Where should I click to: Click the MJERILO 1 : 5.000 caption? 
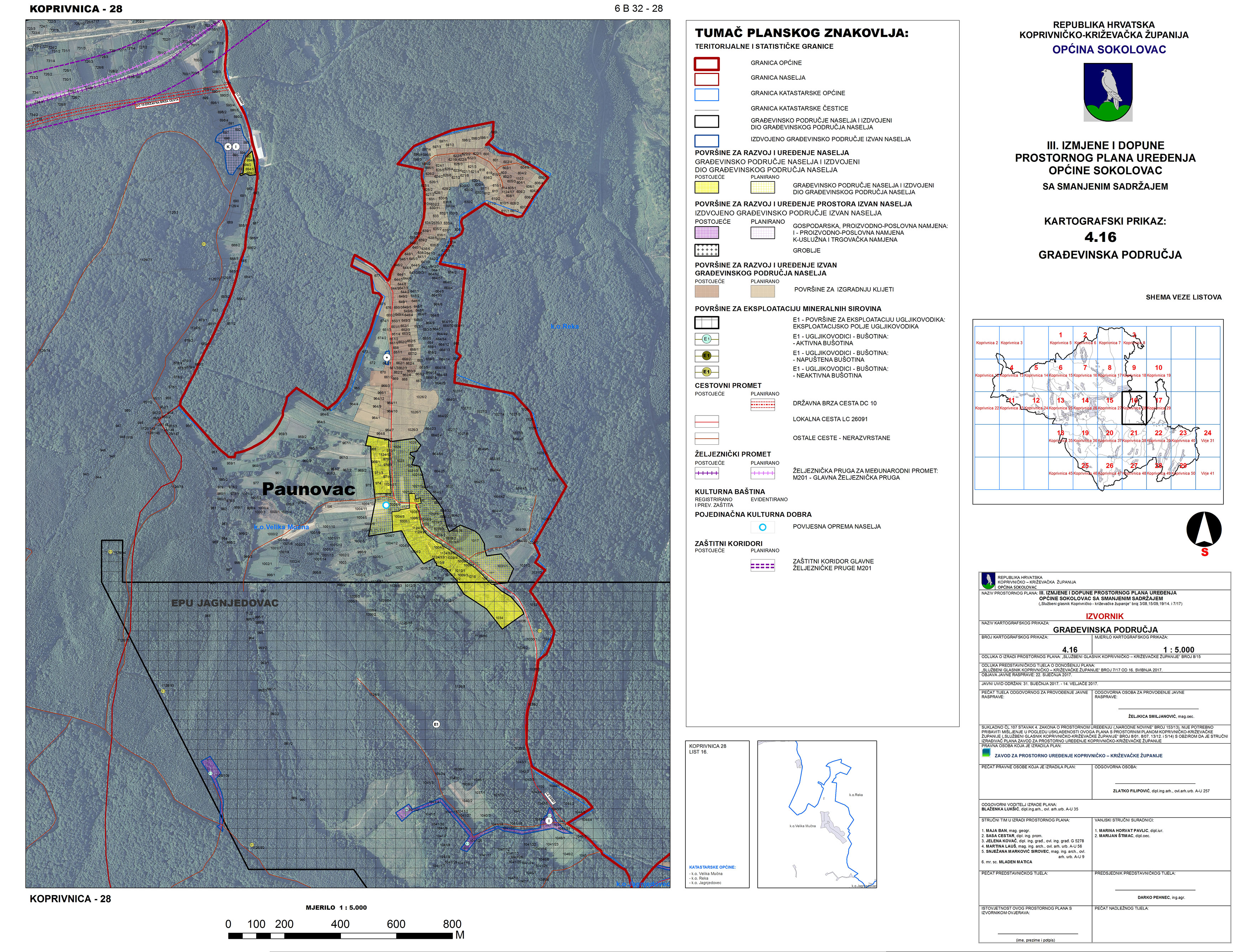(337, 908)
